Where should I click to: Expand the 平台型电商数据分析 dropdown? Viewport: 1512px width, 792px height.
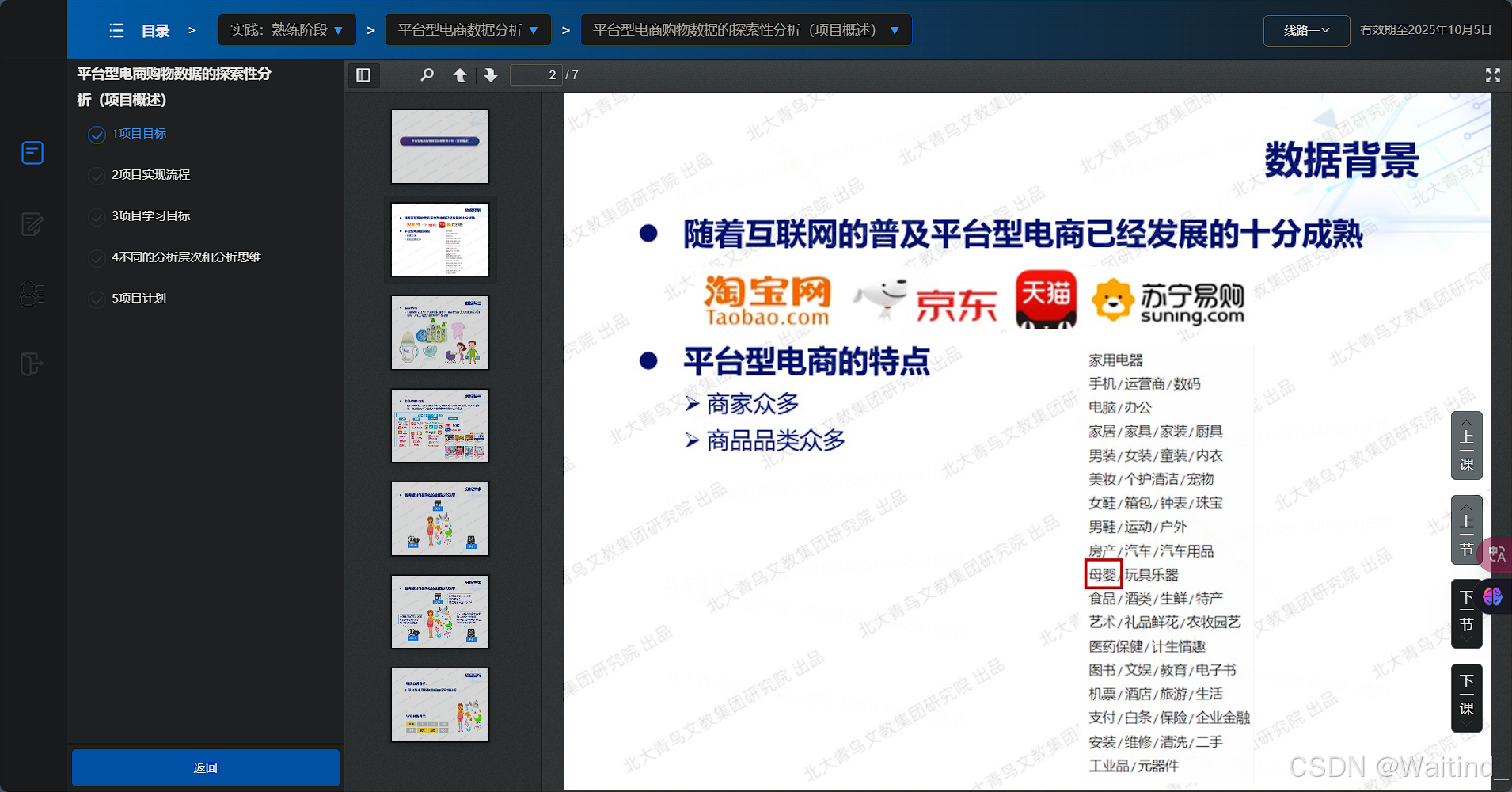click(x=468, y=30)
